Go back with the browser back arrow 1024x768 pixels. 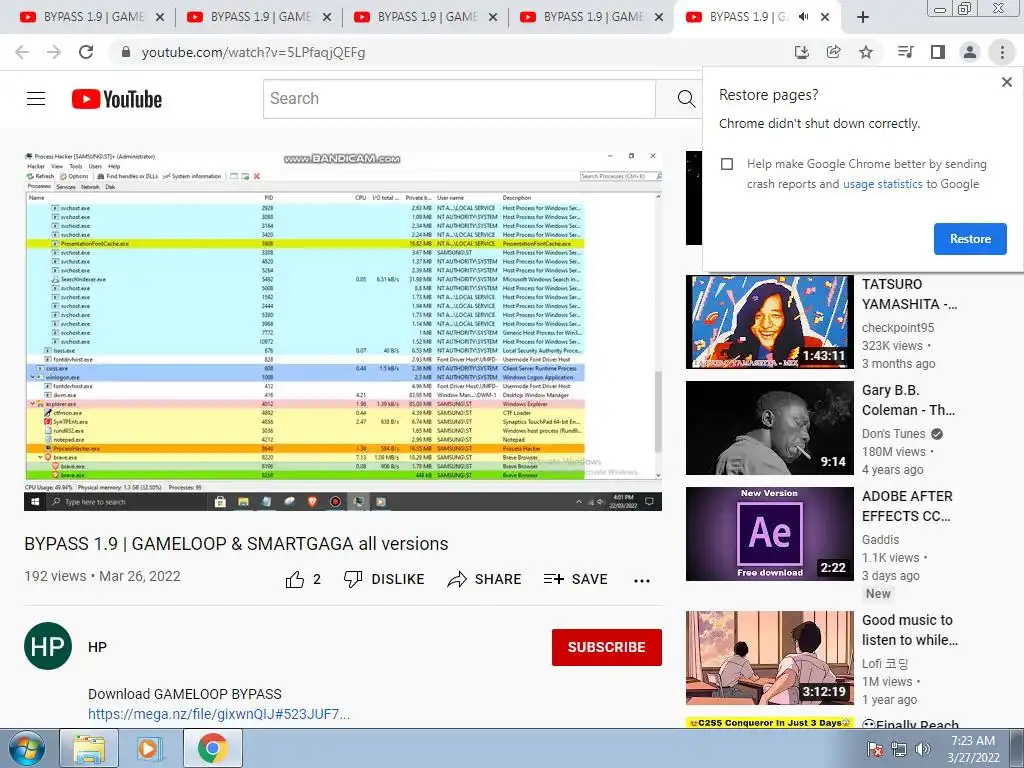click(x=22, y=52)
